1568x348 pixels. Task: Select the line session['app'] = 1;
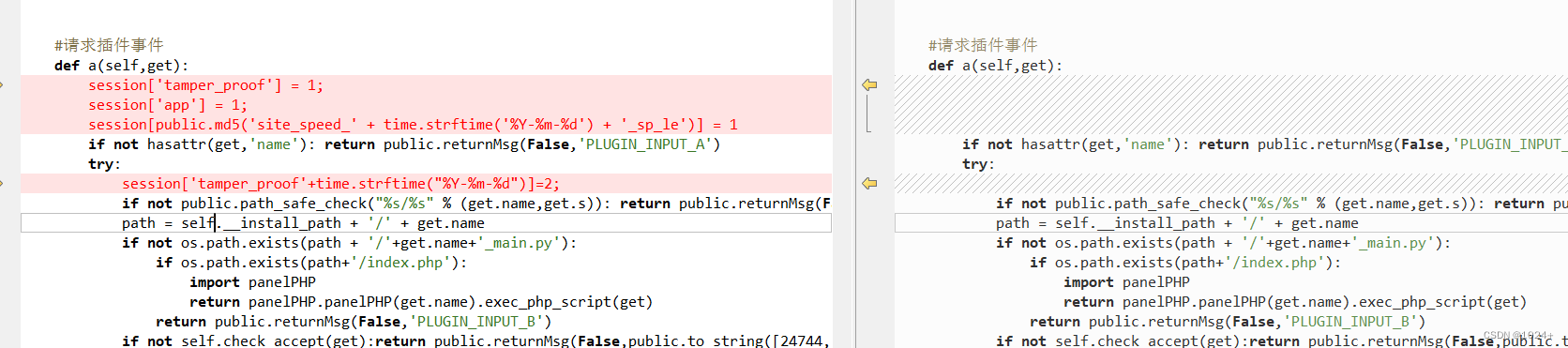pos(168,105)
